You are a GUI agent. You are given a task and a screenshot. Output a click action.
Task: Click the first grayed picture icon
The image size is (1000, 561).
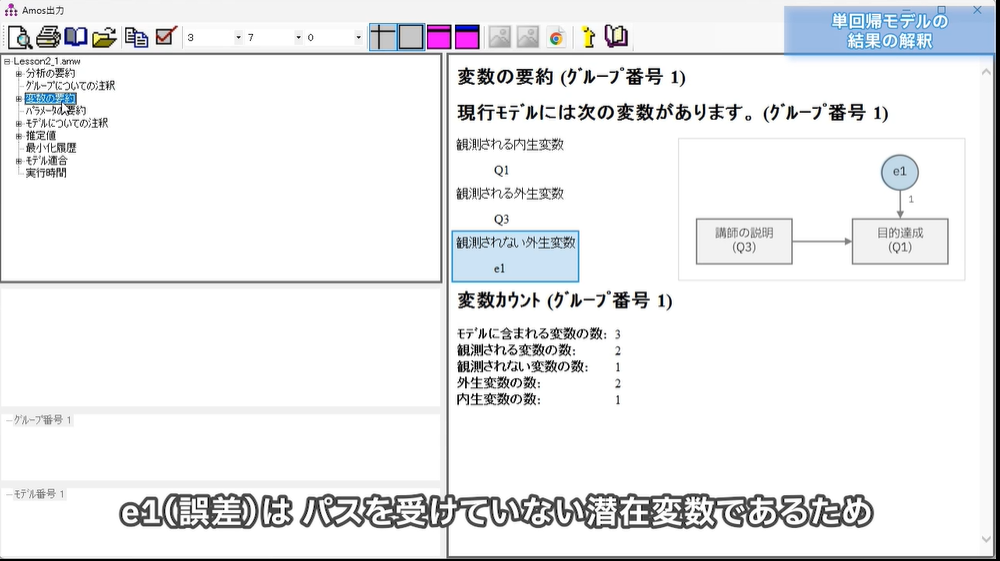(x=499, y=37)
